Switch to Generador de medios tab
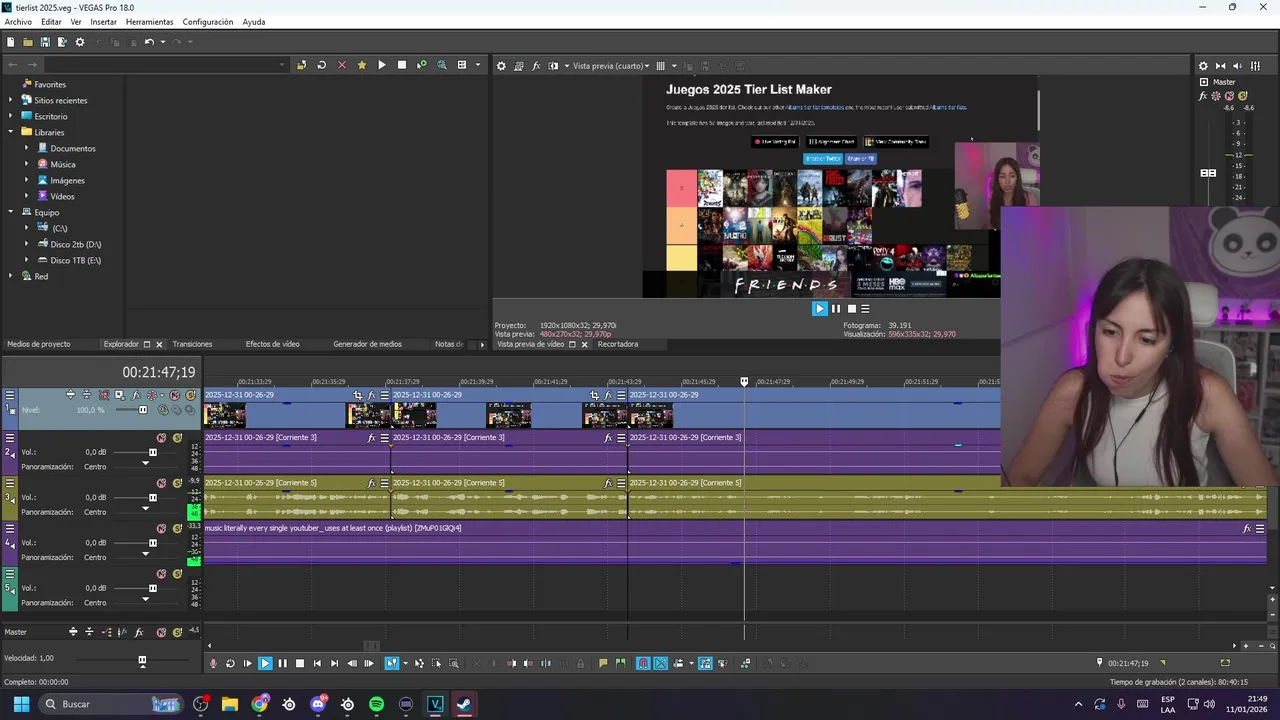The image size is (1280, 720). coord(367,344)
